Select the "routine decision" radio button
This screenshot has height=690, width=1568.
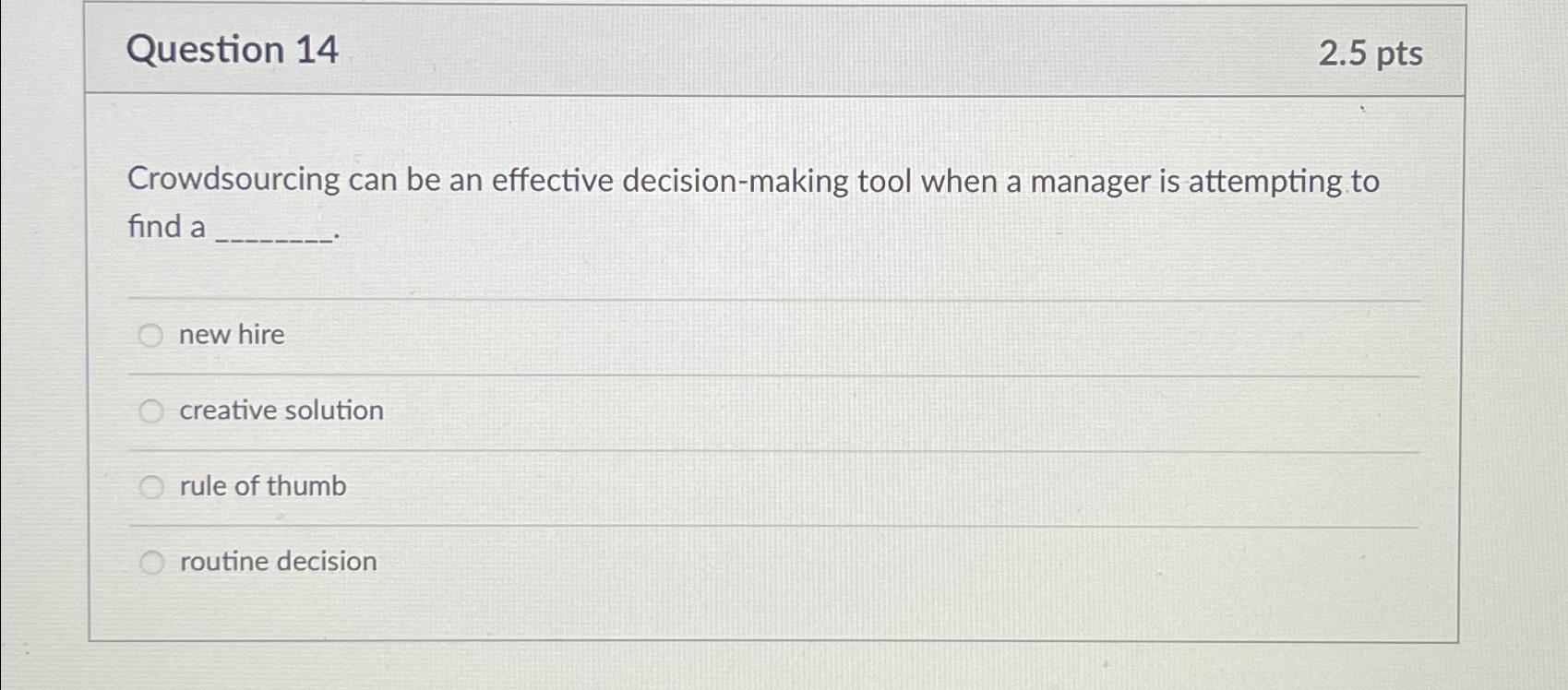(151, 560)
